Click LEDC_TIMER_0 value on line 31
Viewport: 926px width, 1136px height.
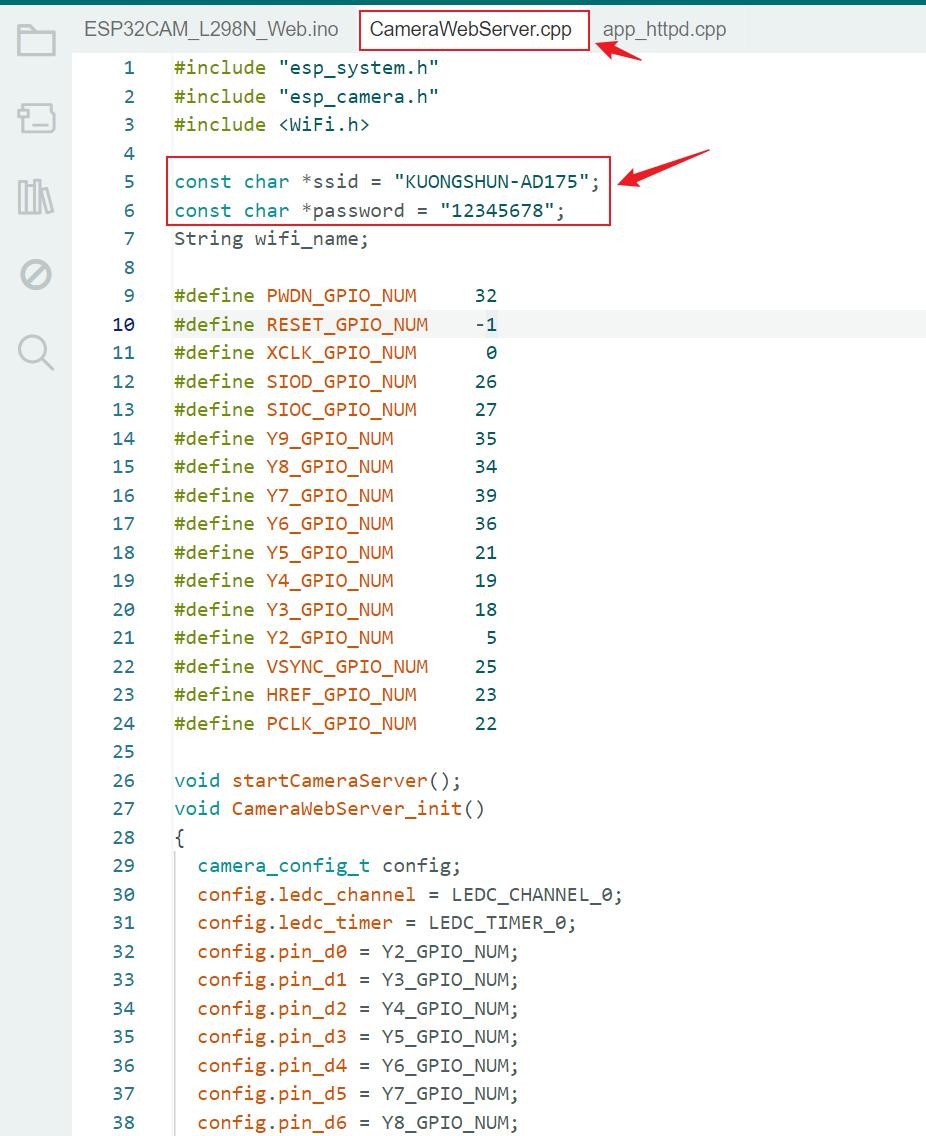(496, 923)
